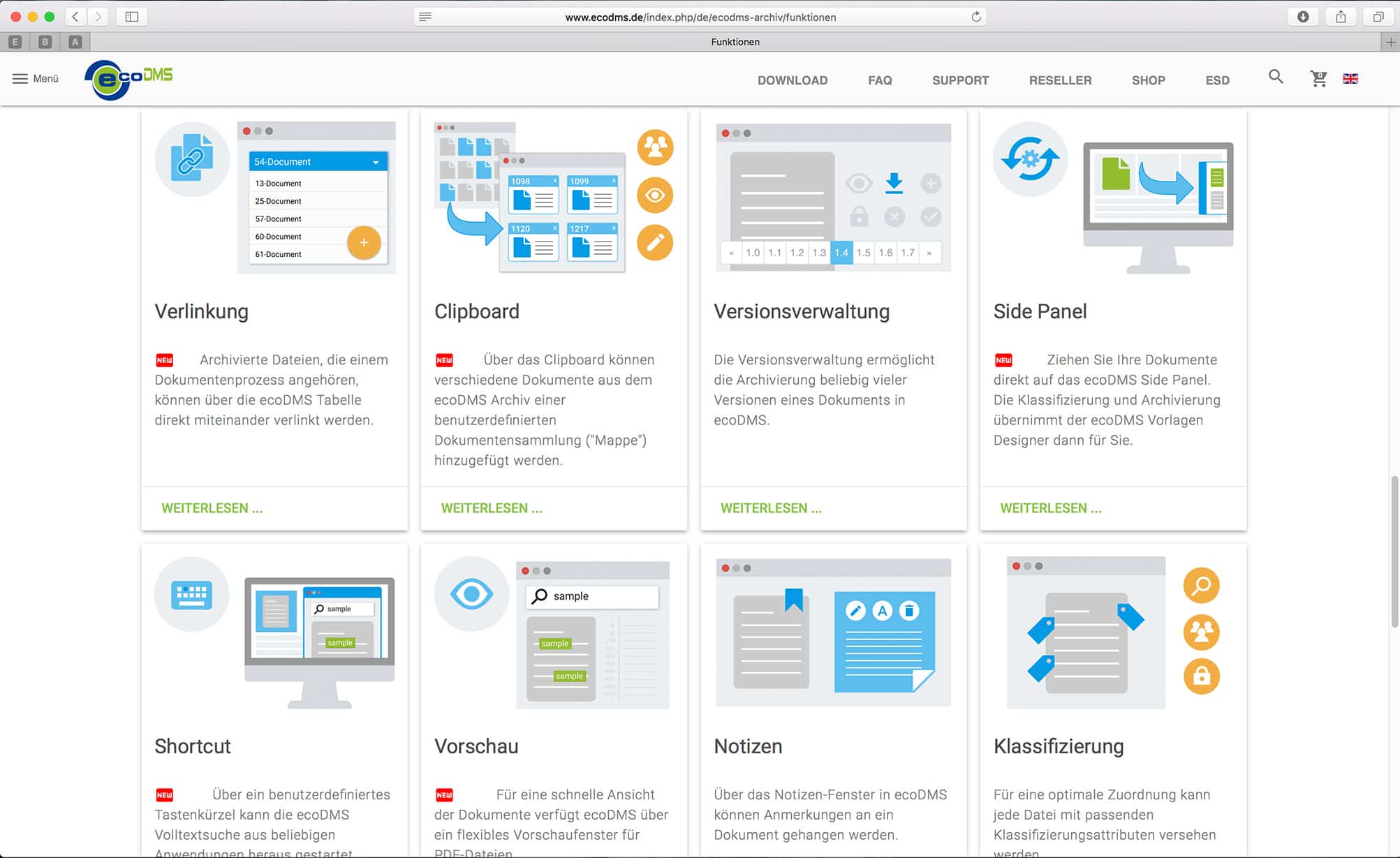
Task: Click the Shortcut keyboard icon
Action: (191, 594)
